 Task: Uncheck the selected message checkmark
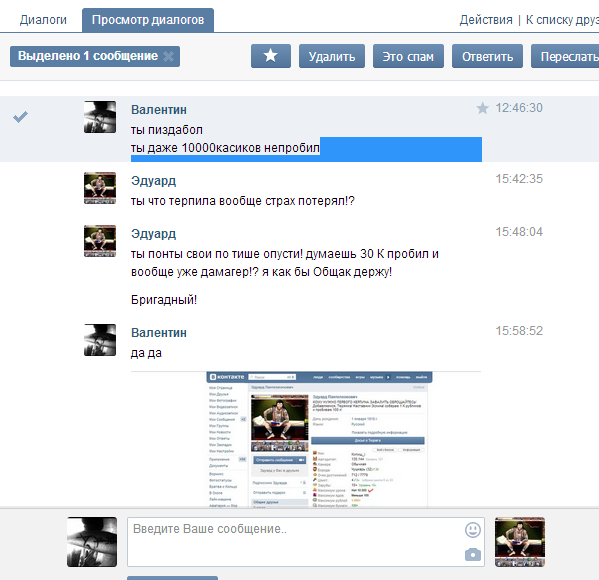click(x=20, y=117)
